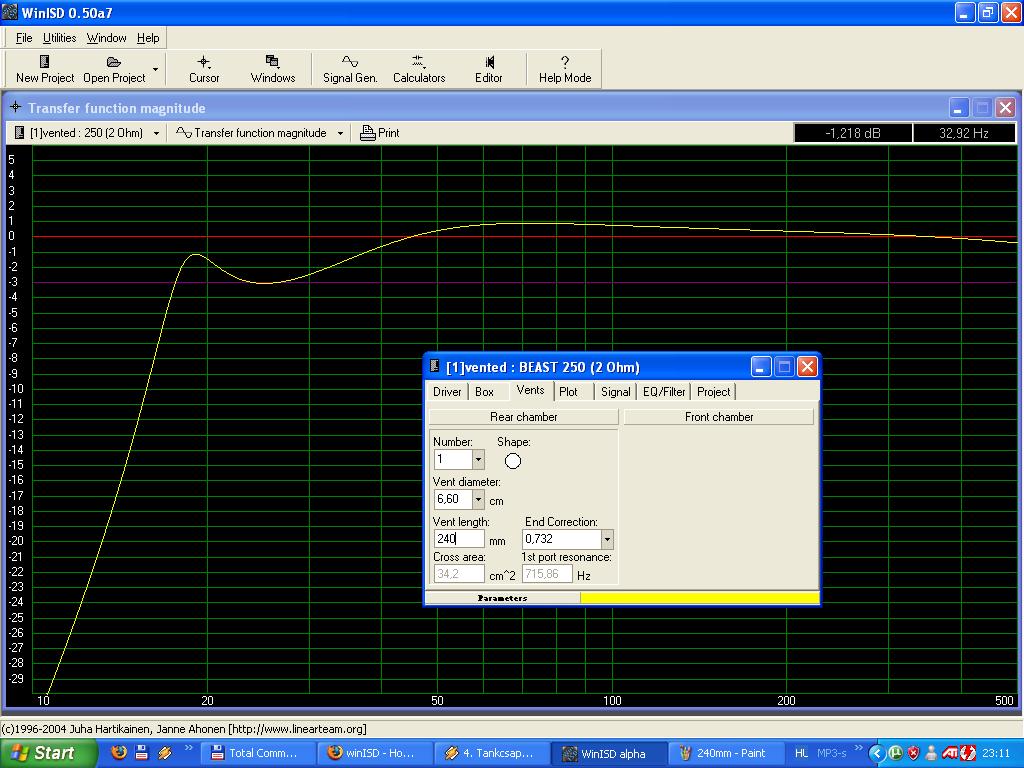Open the Utilities menu

point(59,38)
